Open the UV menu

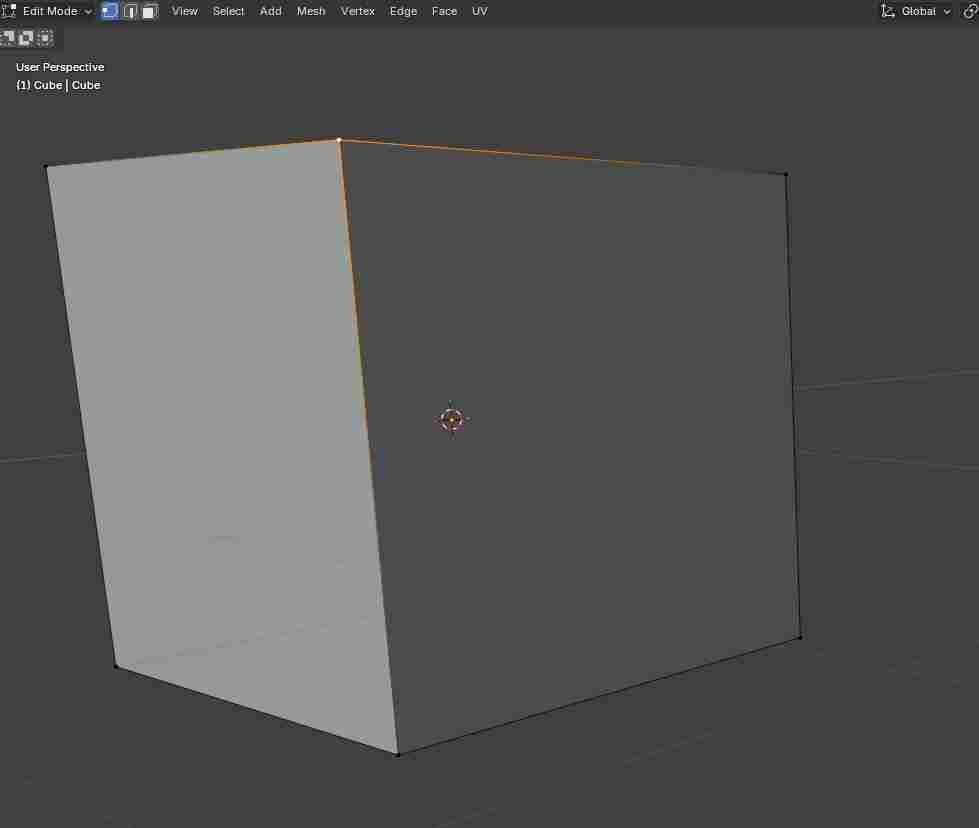[x=480, y=11]
